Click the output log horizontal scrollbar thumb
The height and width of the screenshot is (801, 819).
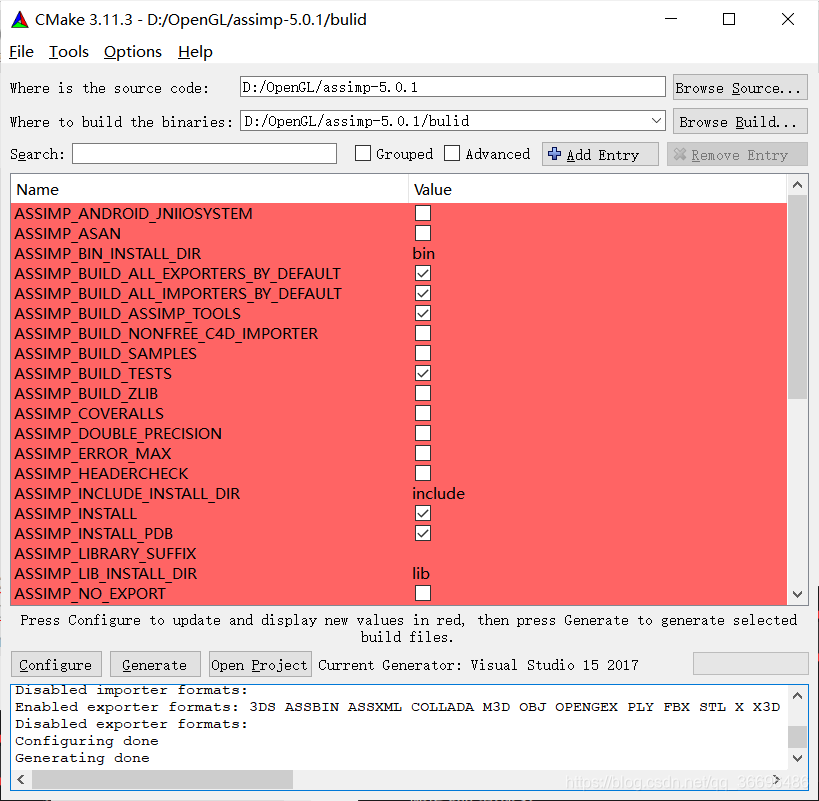(x=162, y=779)
